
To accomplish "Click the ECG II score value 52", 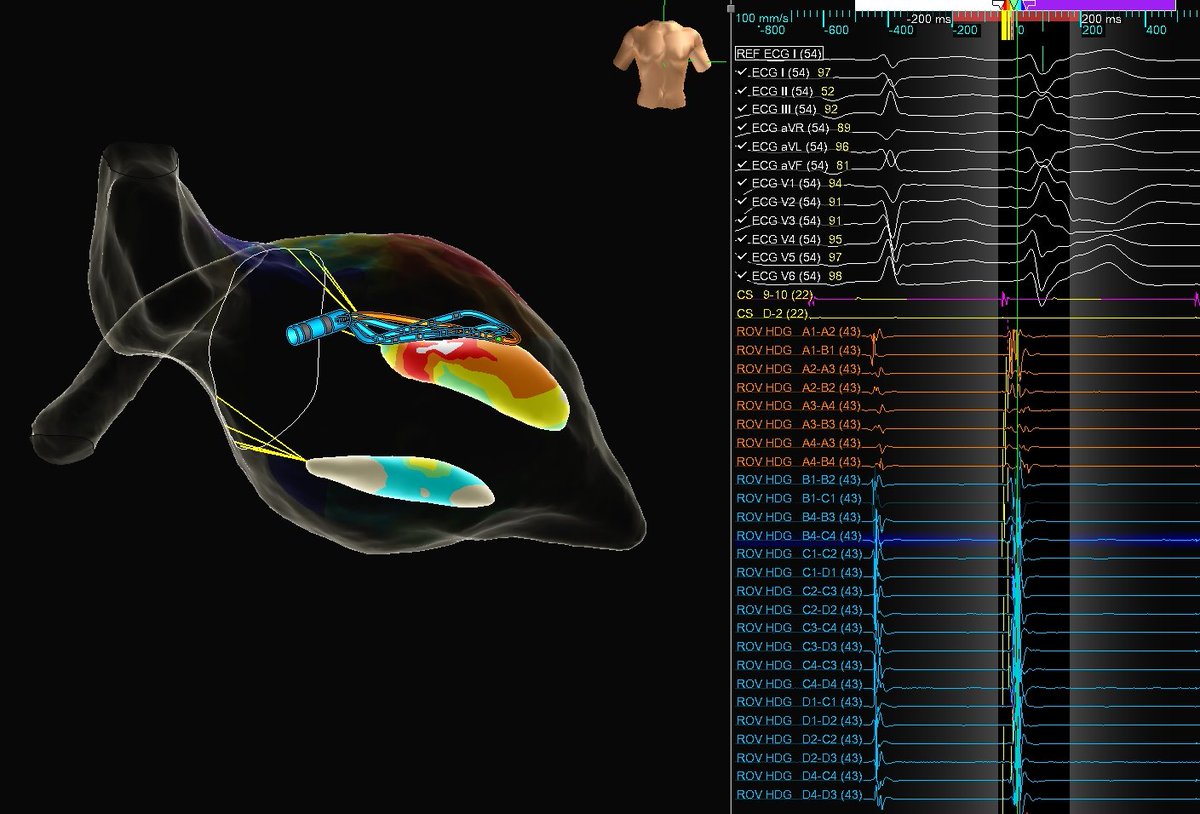I will [x=828, y=91].
